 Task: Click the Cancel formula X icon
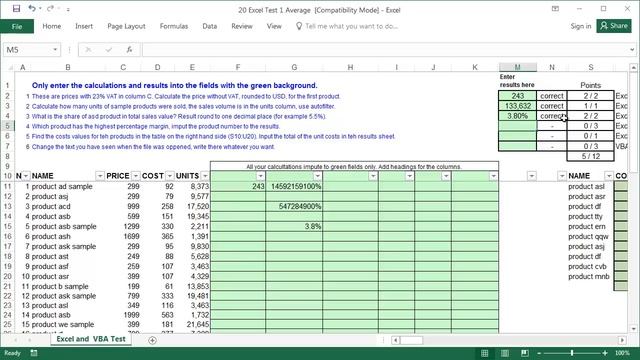coord(88,50)
